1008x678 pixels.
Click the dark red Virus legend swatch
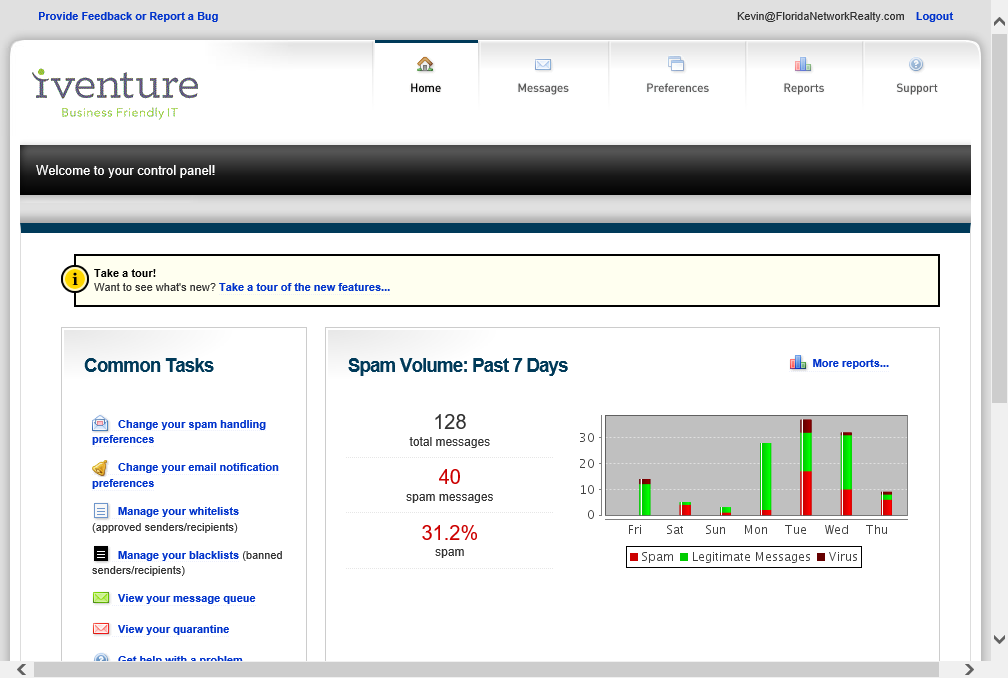(x=821, y=557)
